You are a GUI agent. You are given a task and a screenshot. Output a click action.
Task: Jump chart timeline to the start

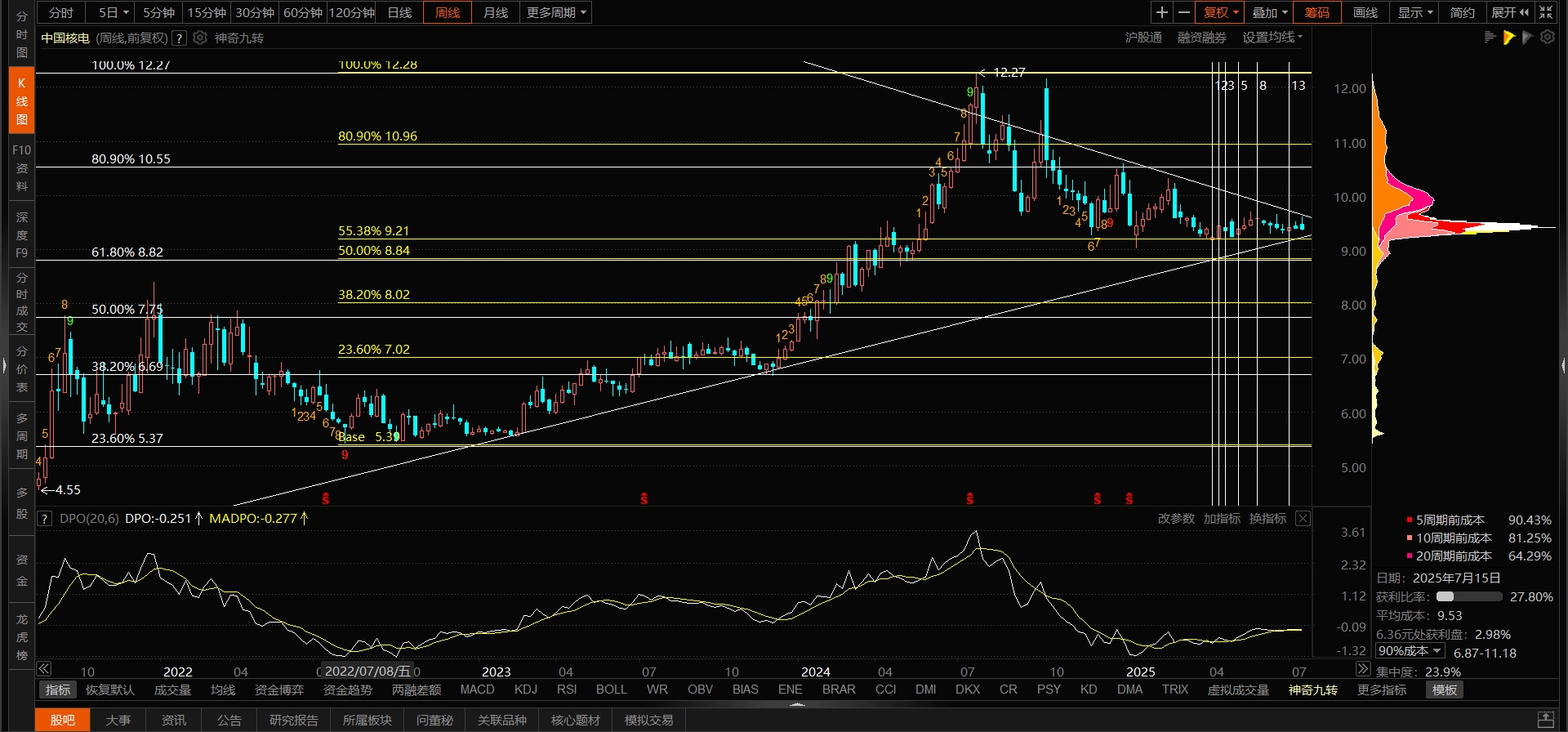pyautogui.click(x=44, y=668)
